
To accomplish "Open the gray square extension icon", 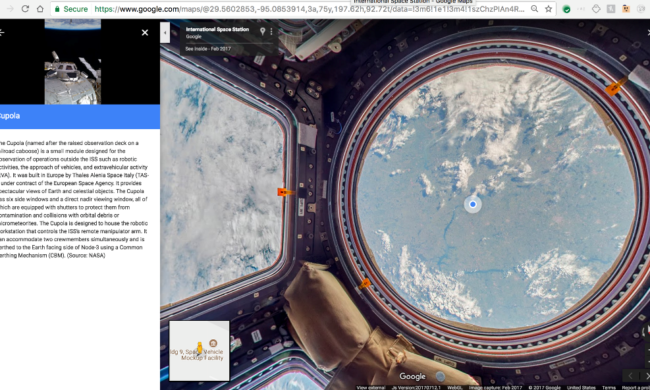I will [x=611, y=9].
